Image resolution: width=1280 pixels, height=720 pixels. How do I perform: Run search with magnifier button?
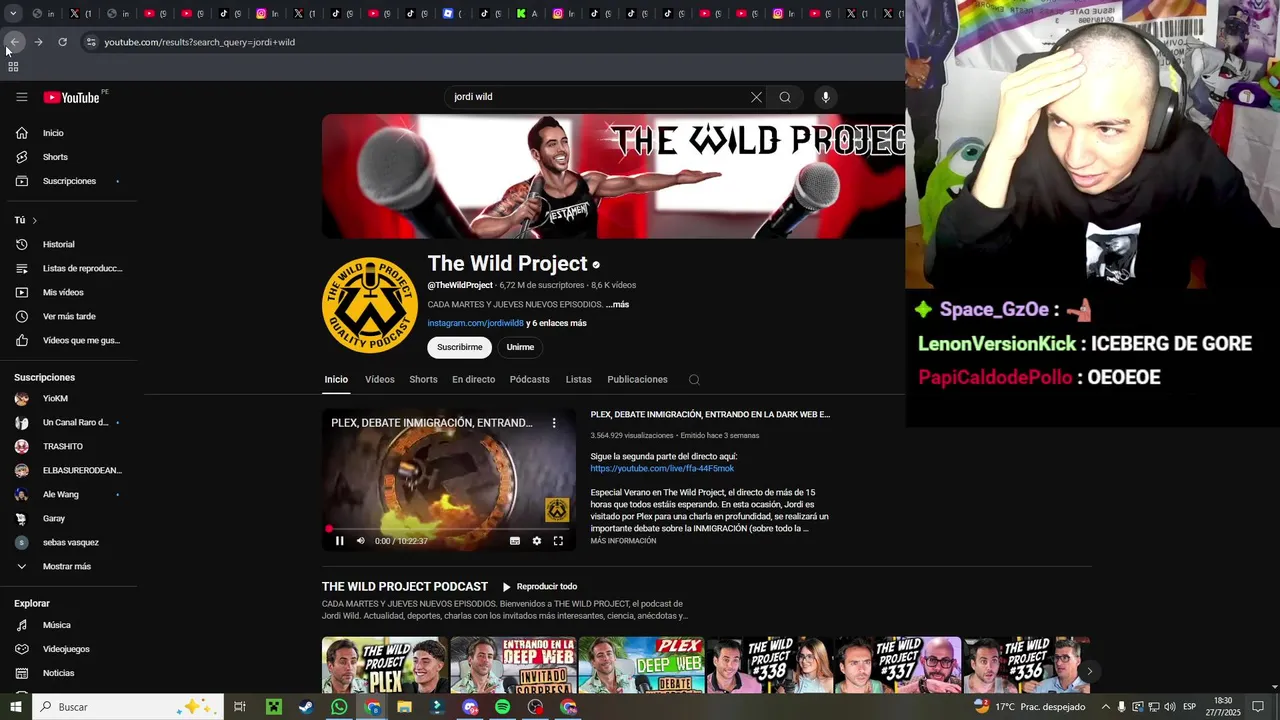pos(785,97)
